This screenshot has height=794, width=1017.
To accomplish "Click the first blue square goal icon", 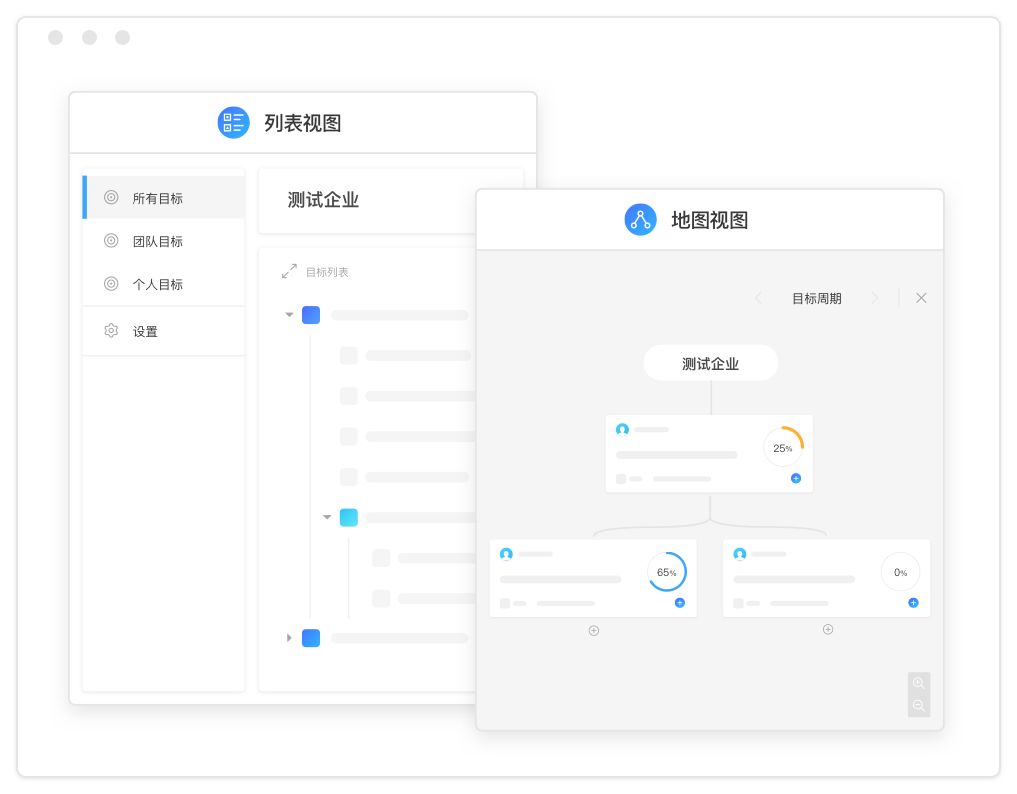I will coord(311,315).
